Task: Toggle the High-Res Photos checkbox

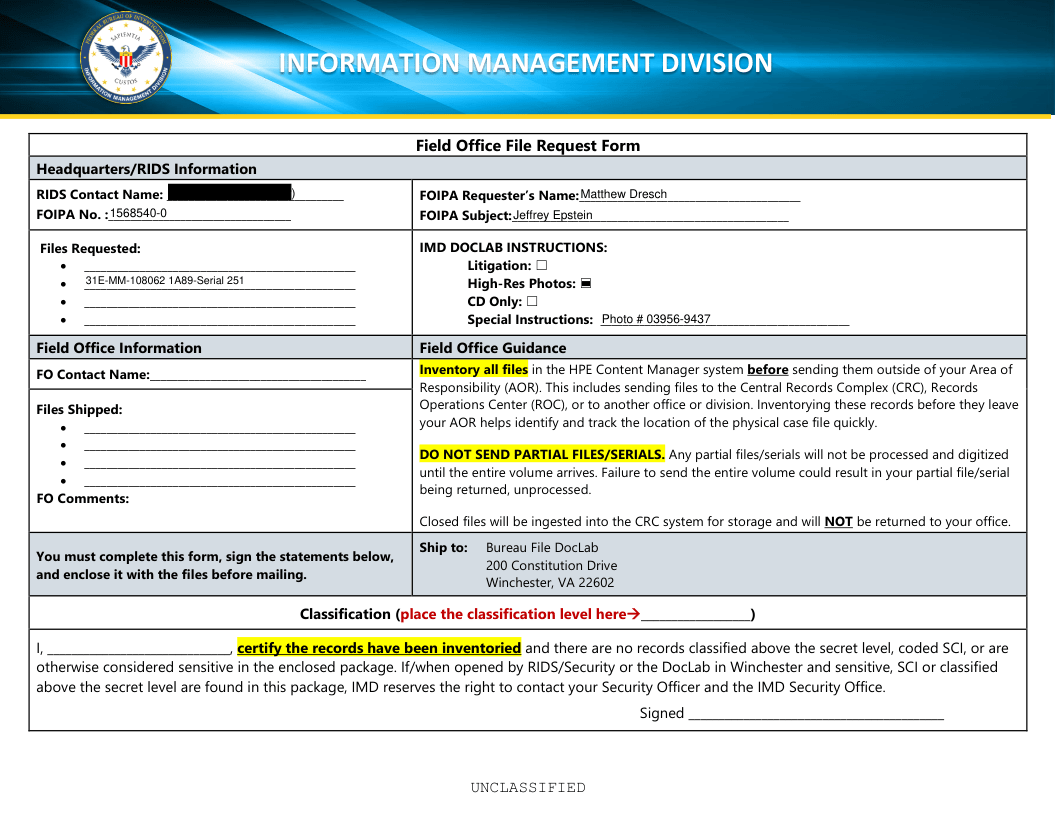Action: [586, 284]
